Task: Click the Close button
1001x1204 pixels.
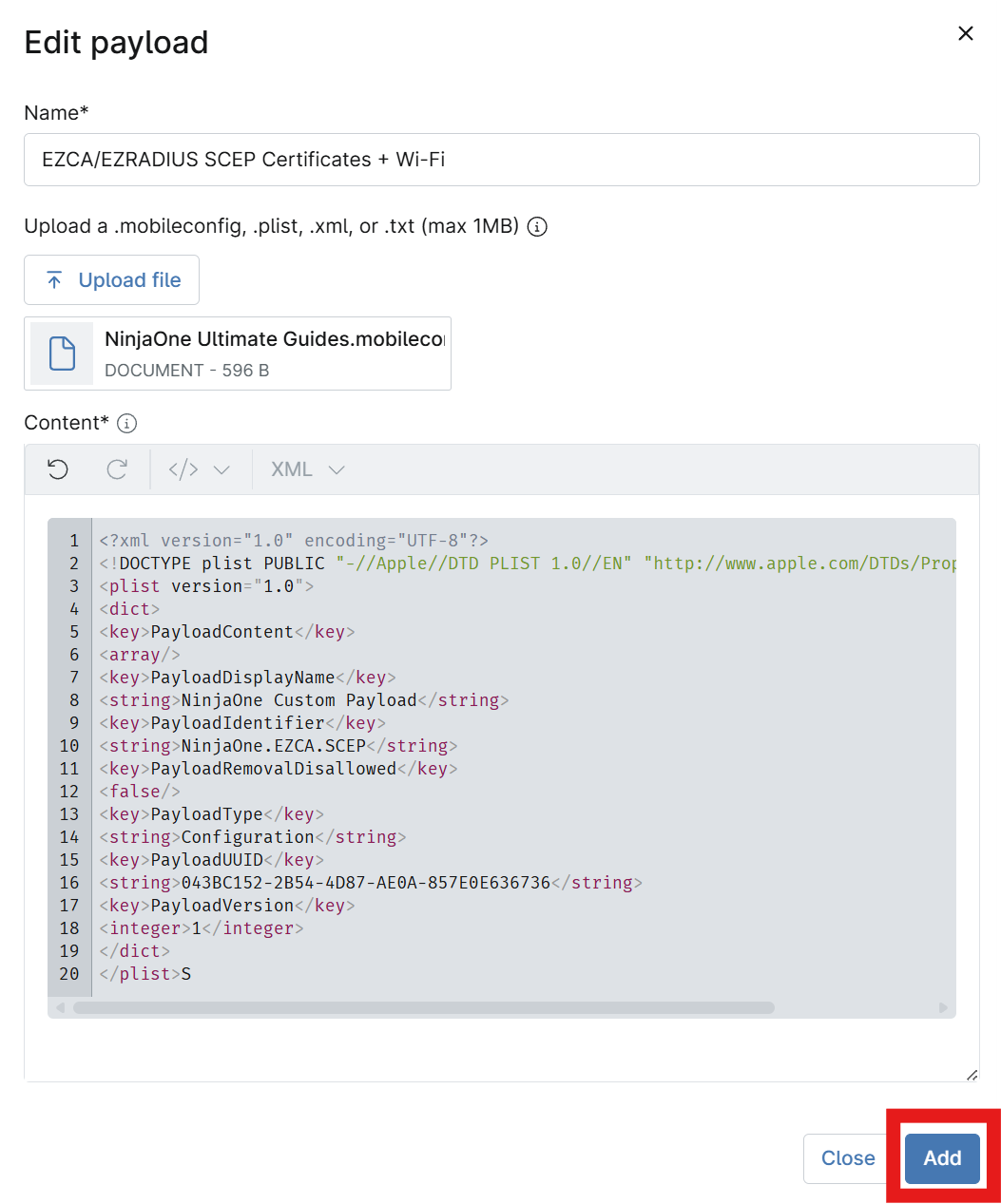Action: 848,1158
